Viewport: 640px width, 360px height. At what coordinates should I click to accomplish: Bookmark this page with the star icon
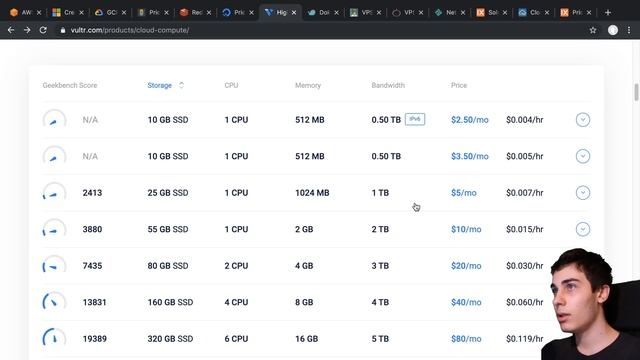click(593, 30)
